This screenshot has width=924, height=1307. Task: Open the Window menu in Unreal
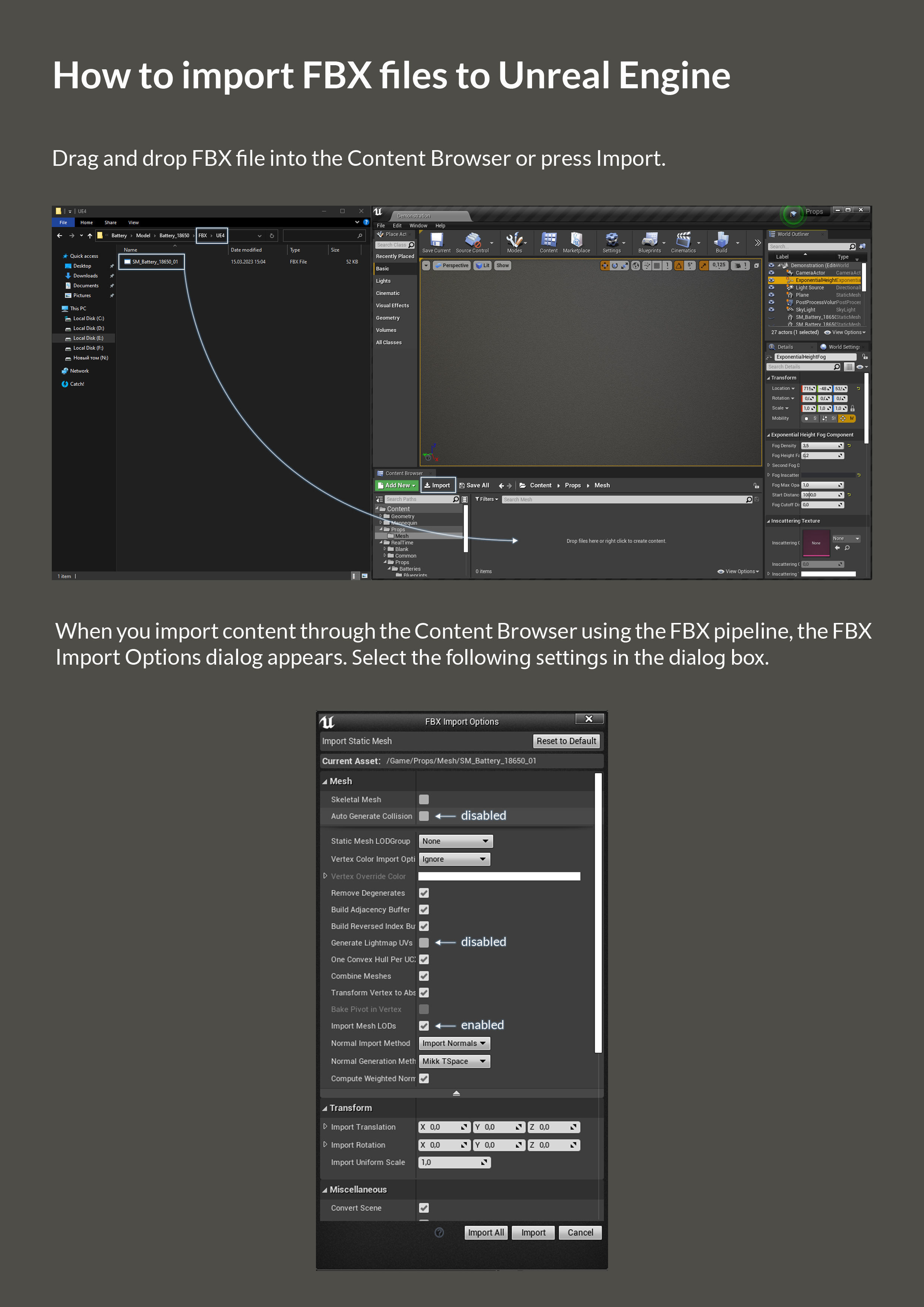tap(418, 225)
